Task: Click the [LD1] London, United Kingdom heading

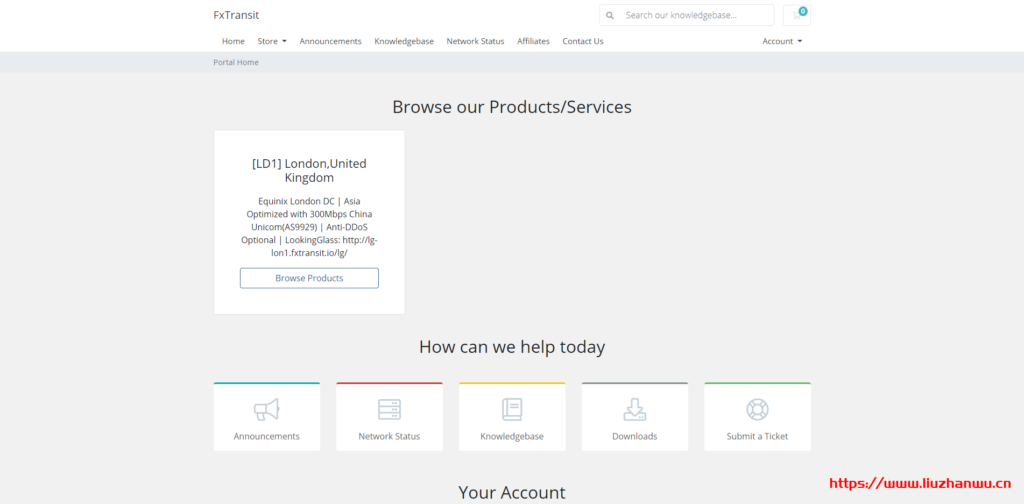Action: pos(309,170)
